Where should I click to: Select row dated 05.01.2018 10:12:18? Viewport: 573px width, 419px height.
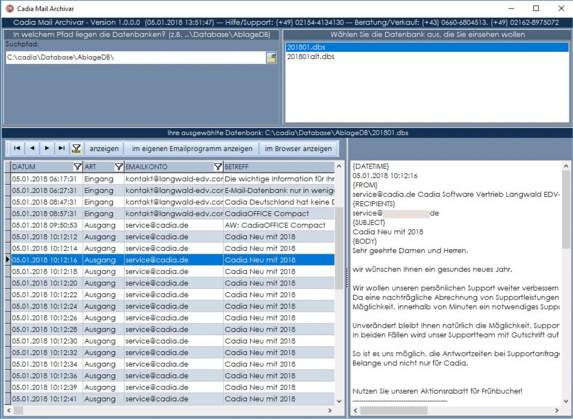click(x=172, y=272)
